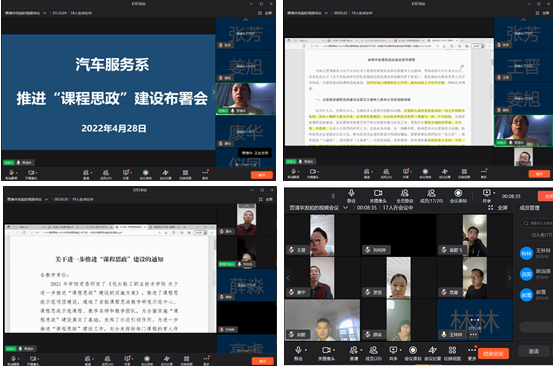Click the lightning-bolt icon in gallery-view bottom toolbar
553x366 pixels.
click(x=432, y=350)
